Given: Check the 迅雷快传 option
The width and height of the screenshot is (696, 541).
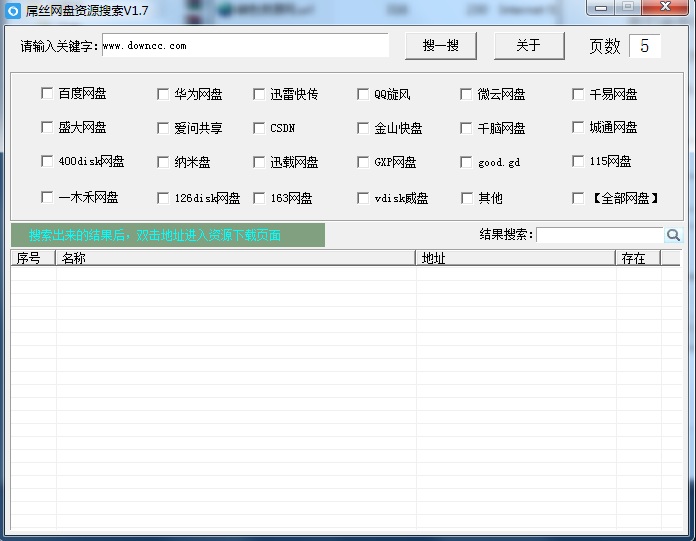Looking at the screenshot, I should [x=259, y=94].
